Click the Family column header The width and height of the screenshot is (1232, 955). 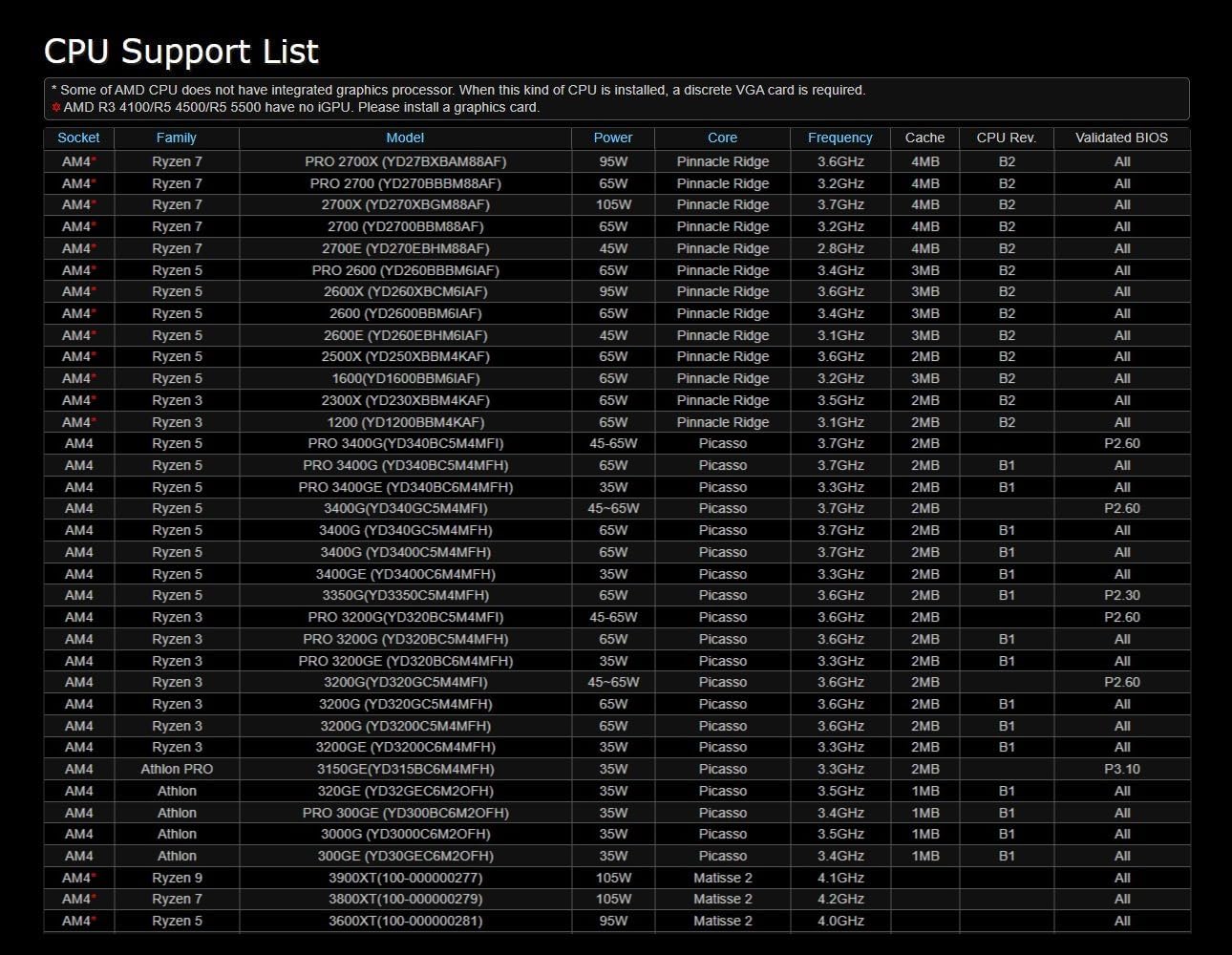tap(177, 138)
